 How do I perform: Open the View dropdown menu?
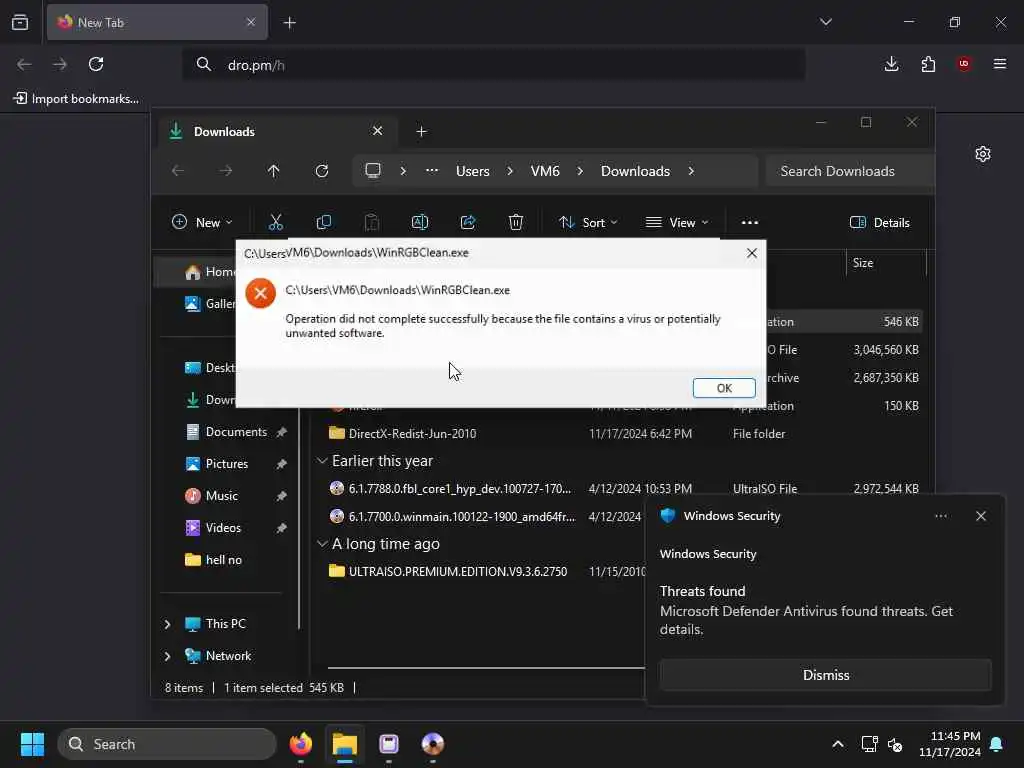(x=677, y=223)
